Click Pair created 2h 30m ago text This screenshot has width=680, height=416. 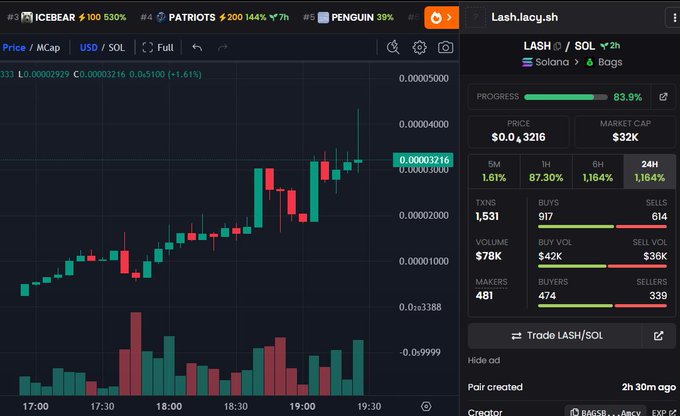tap(572, 387)
